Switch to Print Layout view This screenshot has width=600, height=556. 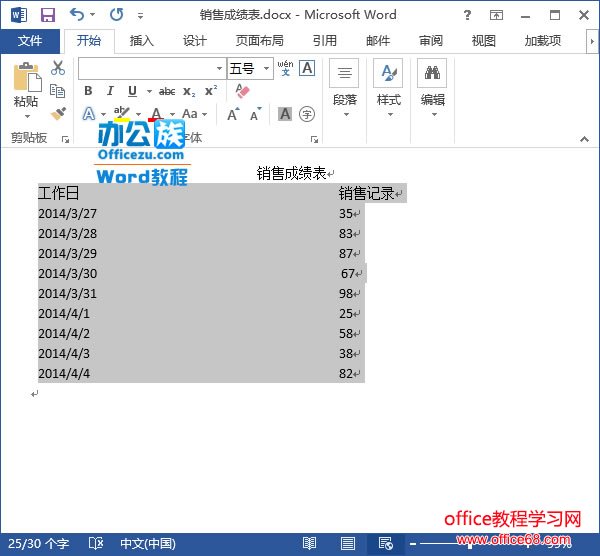click(x=347, y=543)
